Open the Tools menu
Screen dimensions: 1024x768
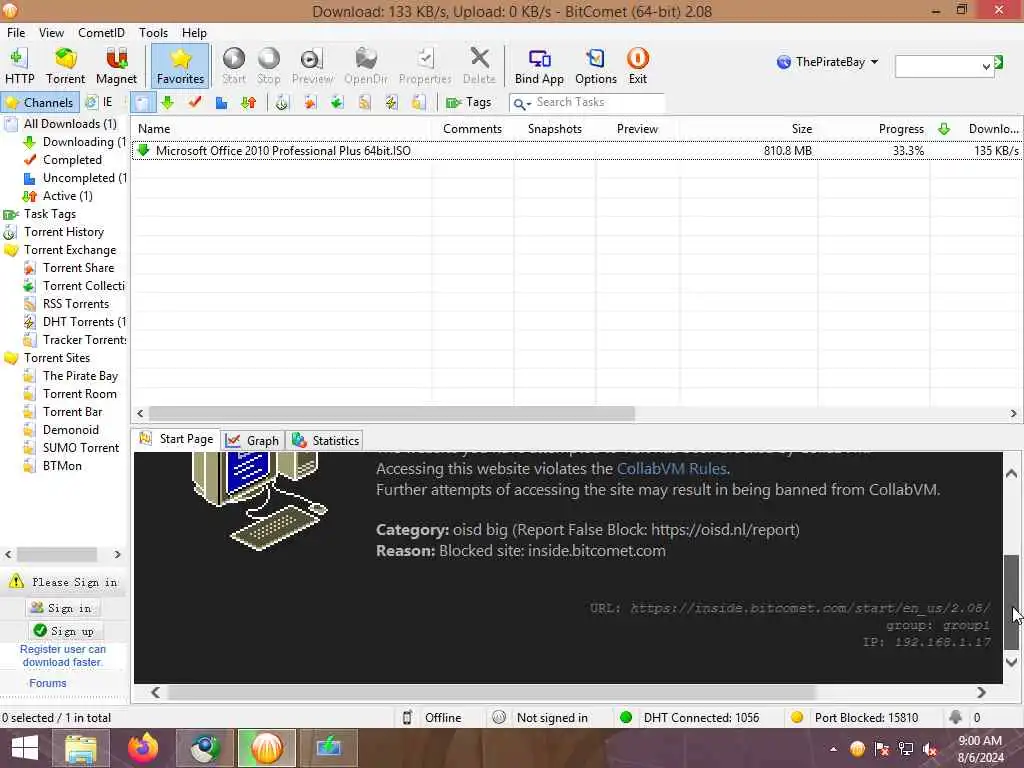[x=153, y=33]
